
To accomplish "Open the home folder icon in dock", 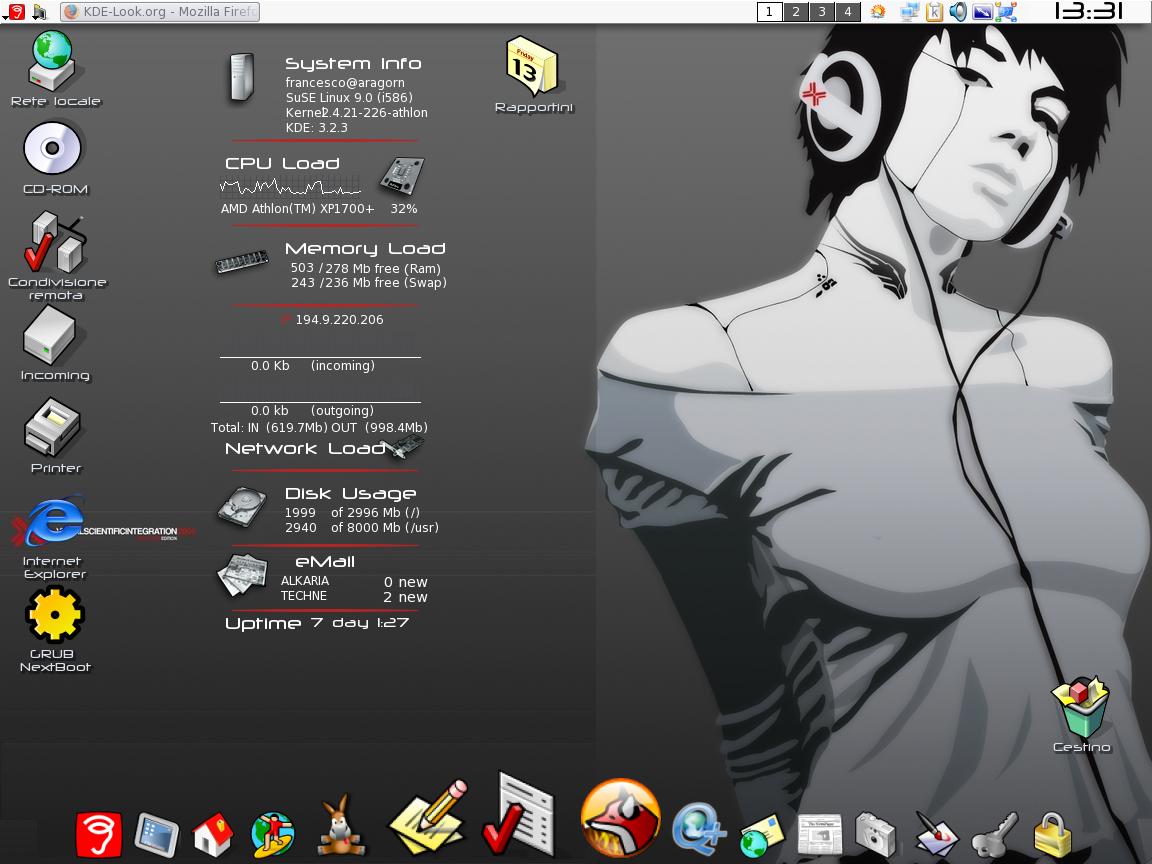I will (212, 834).
